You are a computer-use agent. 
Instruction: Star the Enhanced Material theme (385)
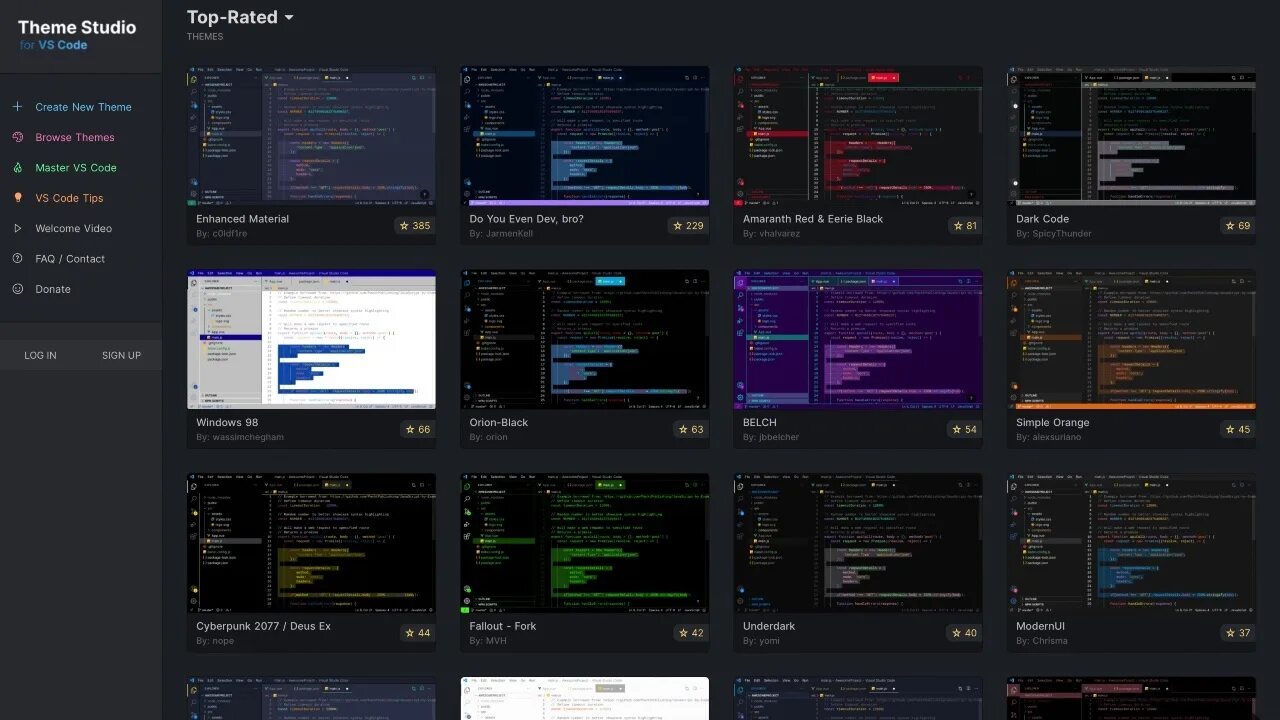(414, 226)
